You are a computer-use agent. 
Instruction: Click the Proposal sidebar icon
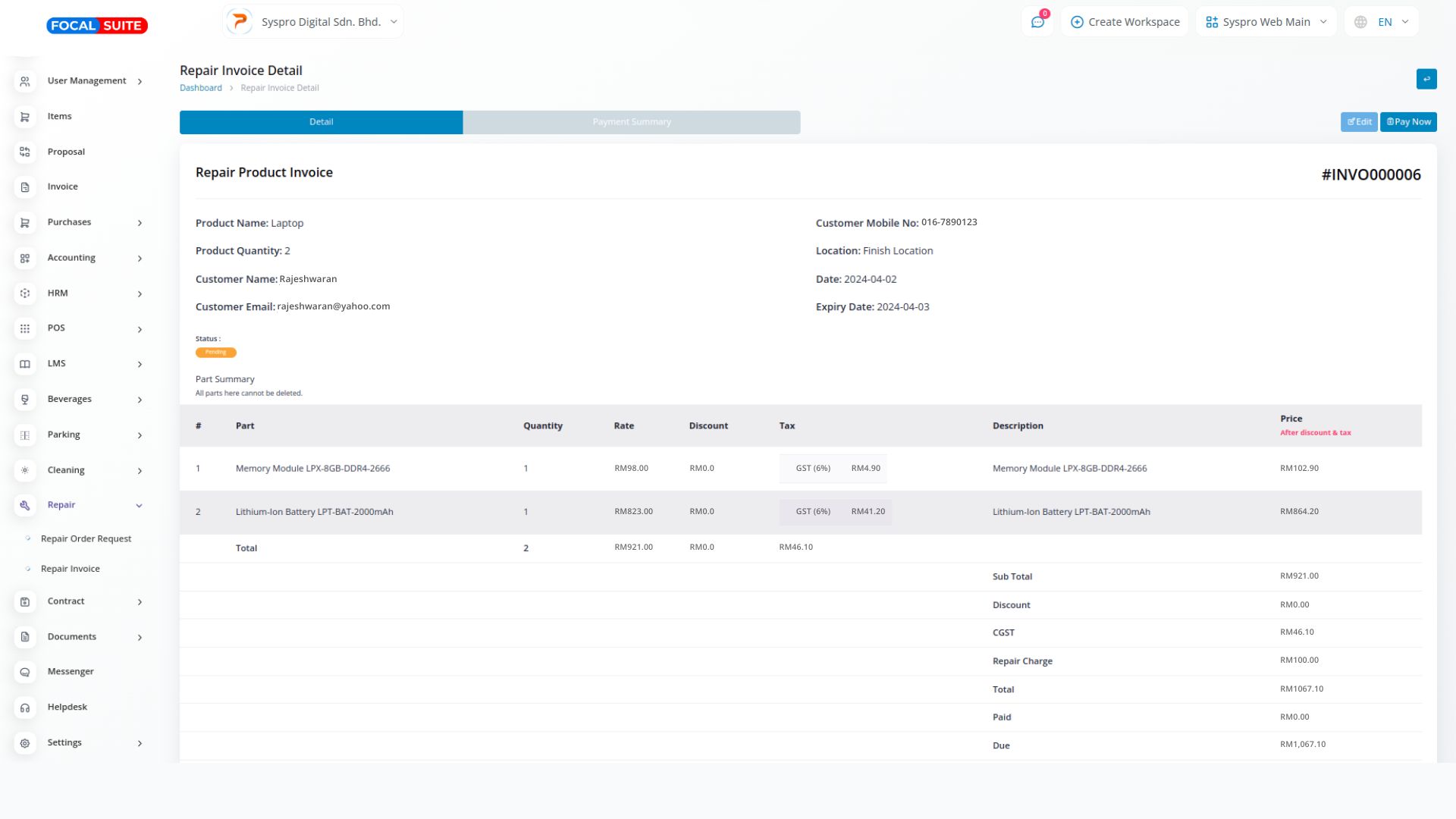point(25,152)
